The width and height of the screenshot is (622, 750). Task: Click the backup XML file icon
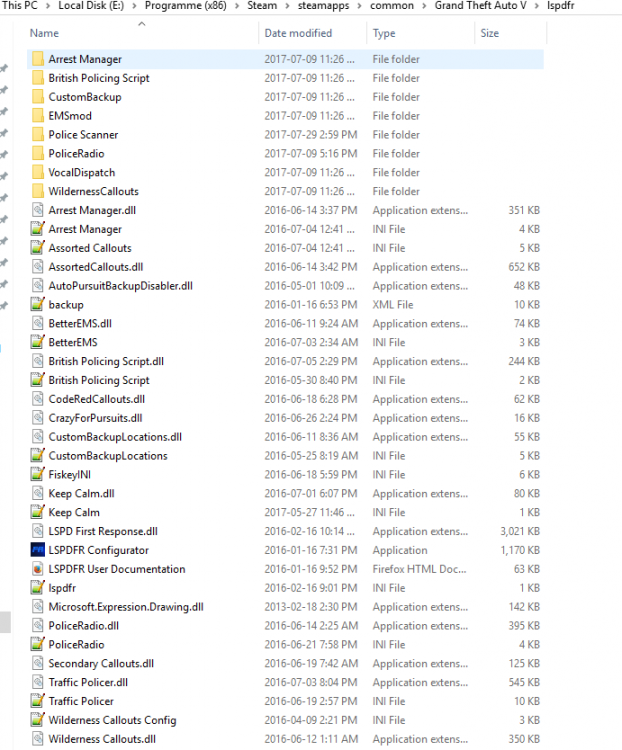click(38, 305)
